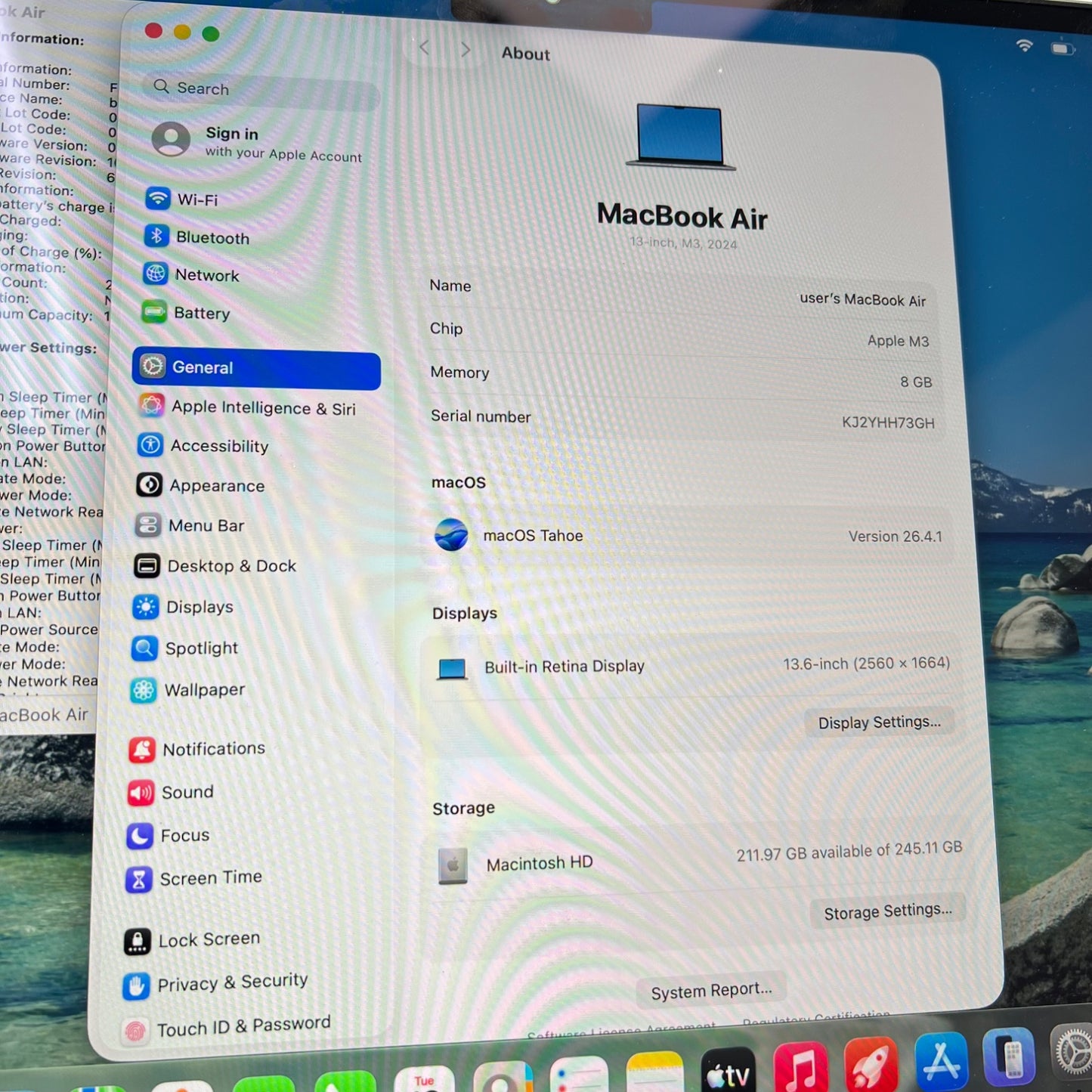Select General in the sidebar
The image size is (1092, 1092).
pyautogui.click(x=256, y=369)
